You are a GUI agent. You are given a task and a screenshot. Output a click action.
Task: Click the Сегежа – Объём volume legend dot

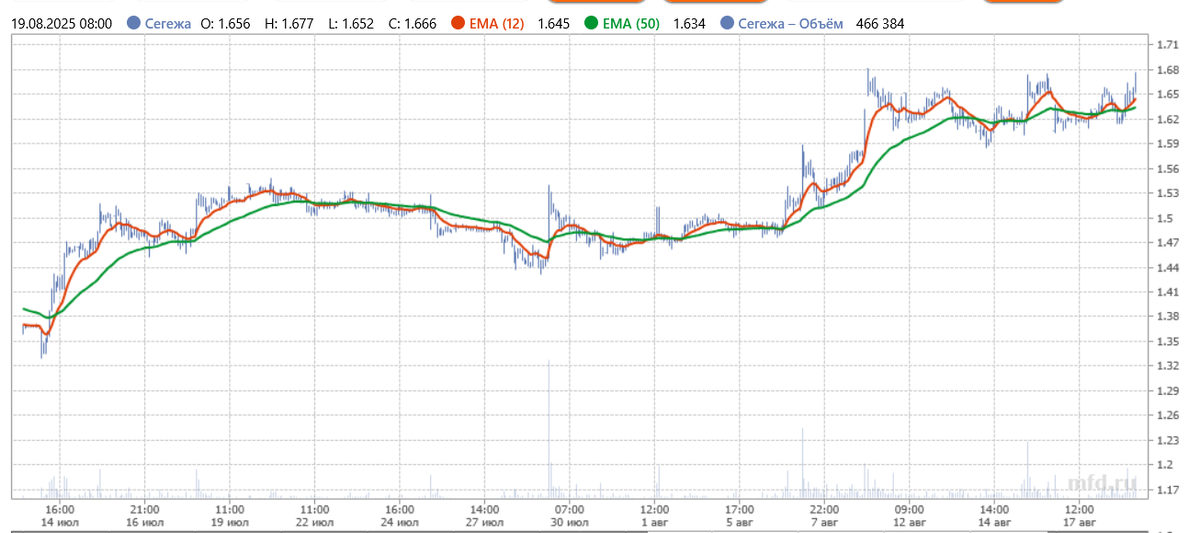726,23
